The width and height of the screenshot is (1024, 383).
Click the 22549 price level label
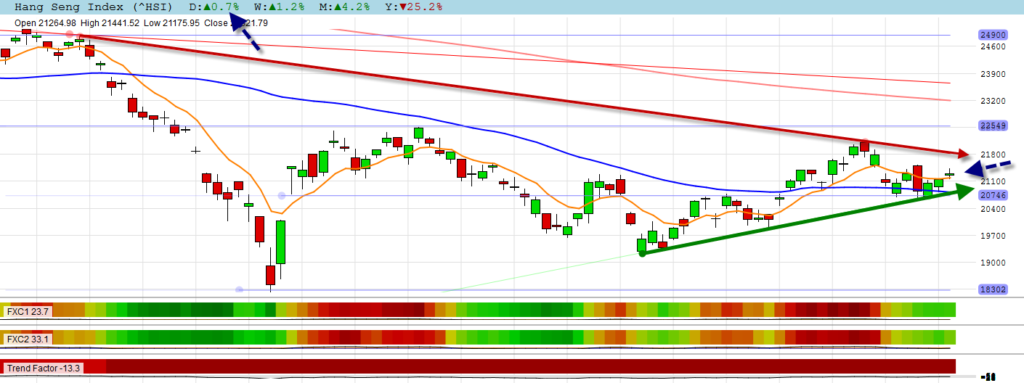pos(991,125)
